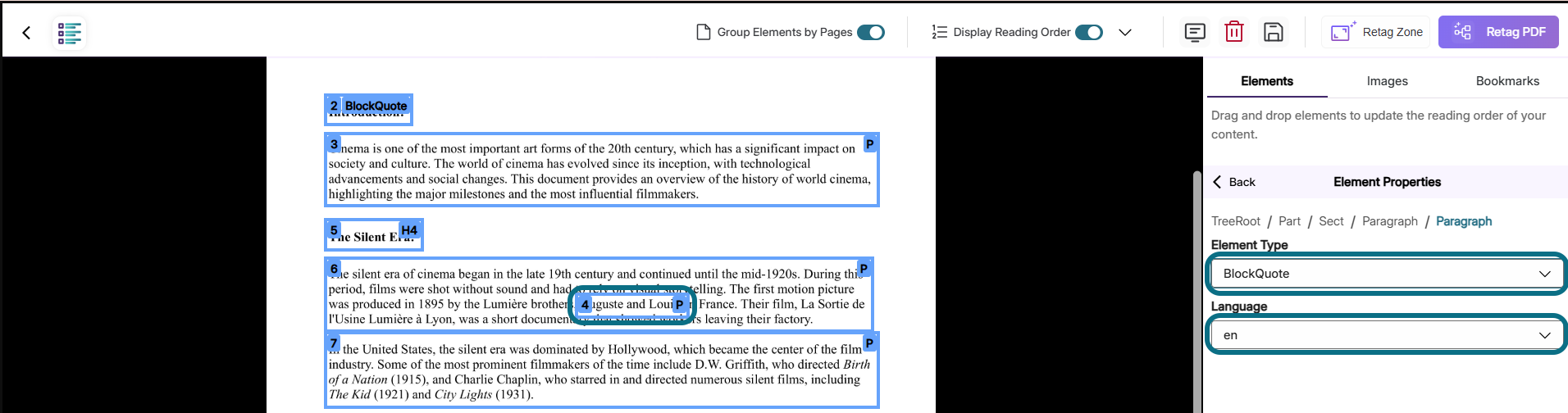Expand chevron beside Display Reading Order
1568x413 pixels.
(x=1125, y=32)
